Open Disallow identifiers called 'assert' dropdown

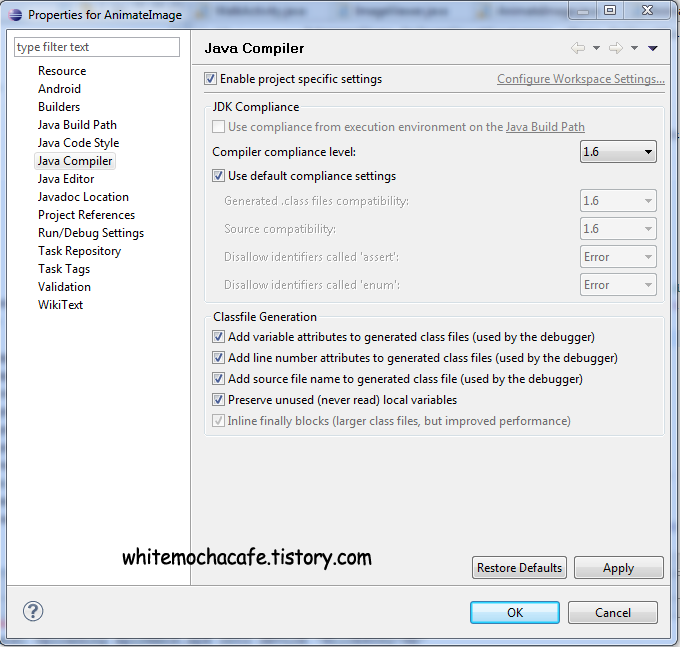[618, 257]
